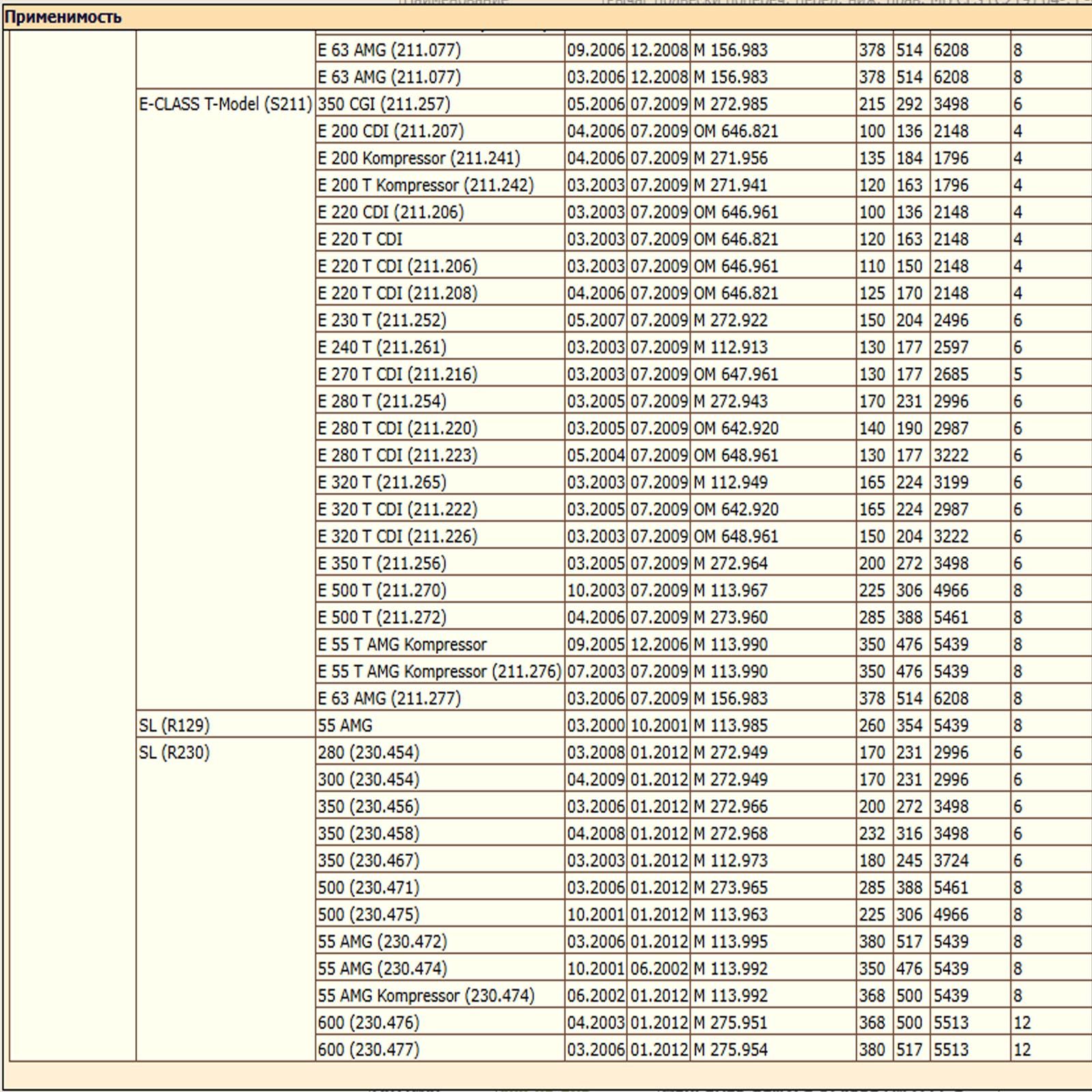Choose the 500 (230.471) entry
1092x1092 pixels.
click(369, 888)
